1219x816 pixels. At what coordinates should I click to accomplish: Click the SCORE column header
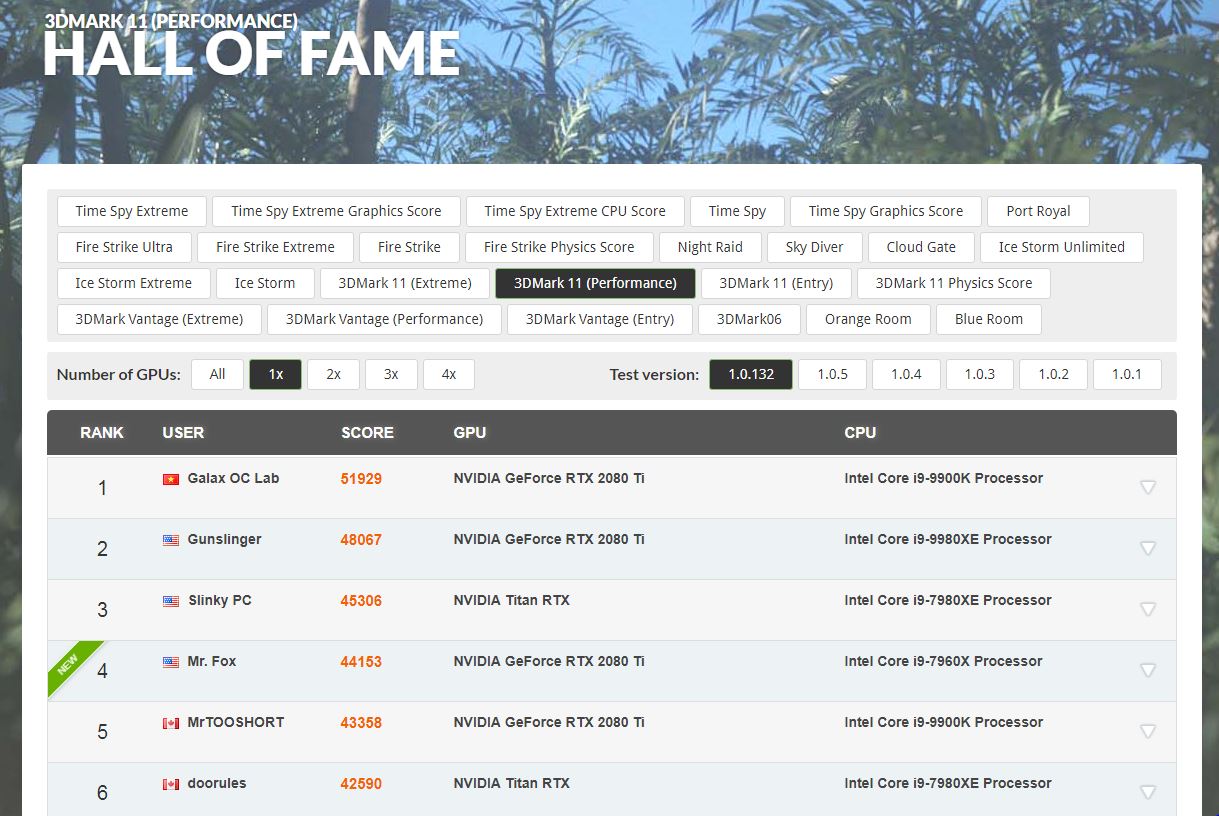click(x=367, y=433)
